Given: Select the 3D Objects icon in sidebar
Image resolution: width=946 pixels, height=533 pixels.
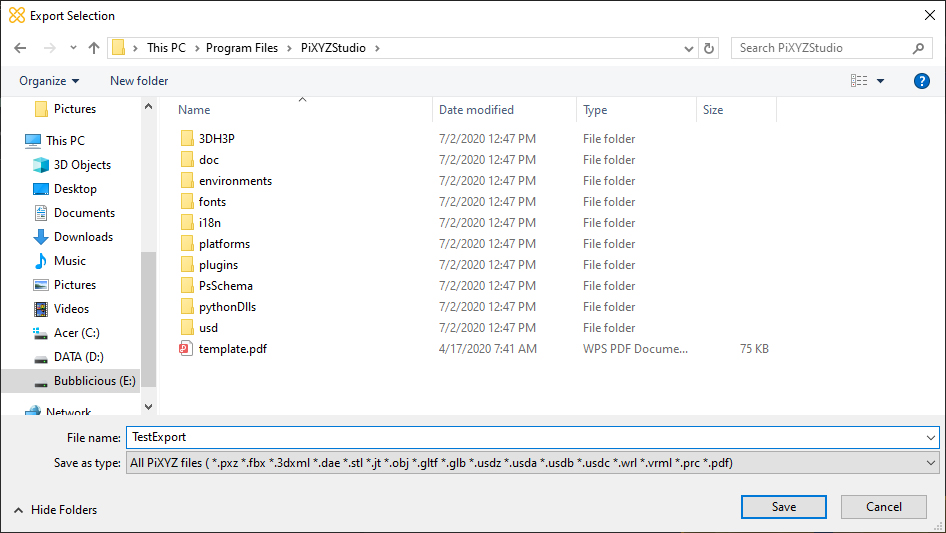Looking at the screenshot, I should coord(41,165).
